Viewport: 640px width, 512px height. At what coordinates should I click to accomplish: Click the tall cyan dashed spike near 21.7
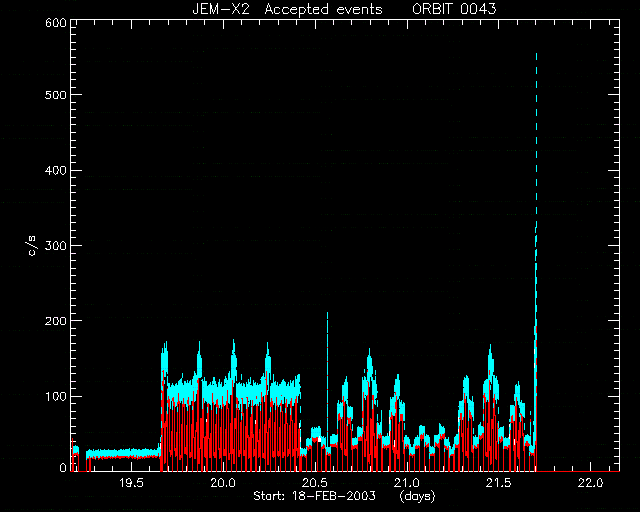click(536, 204)
